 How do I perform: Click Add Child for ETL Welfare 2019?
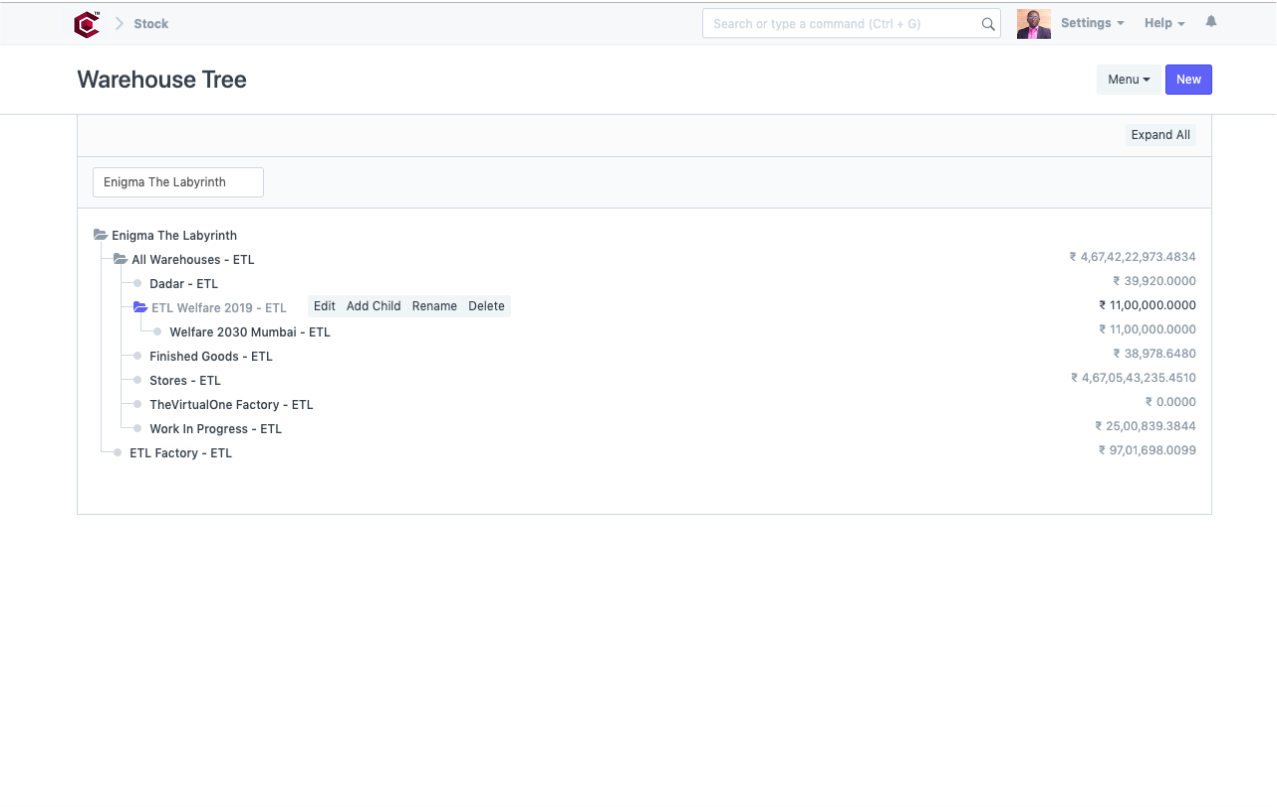click(373, 306)
